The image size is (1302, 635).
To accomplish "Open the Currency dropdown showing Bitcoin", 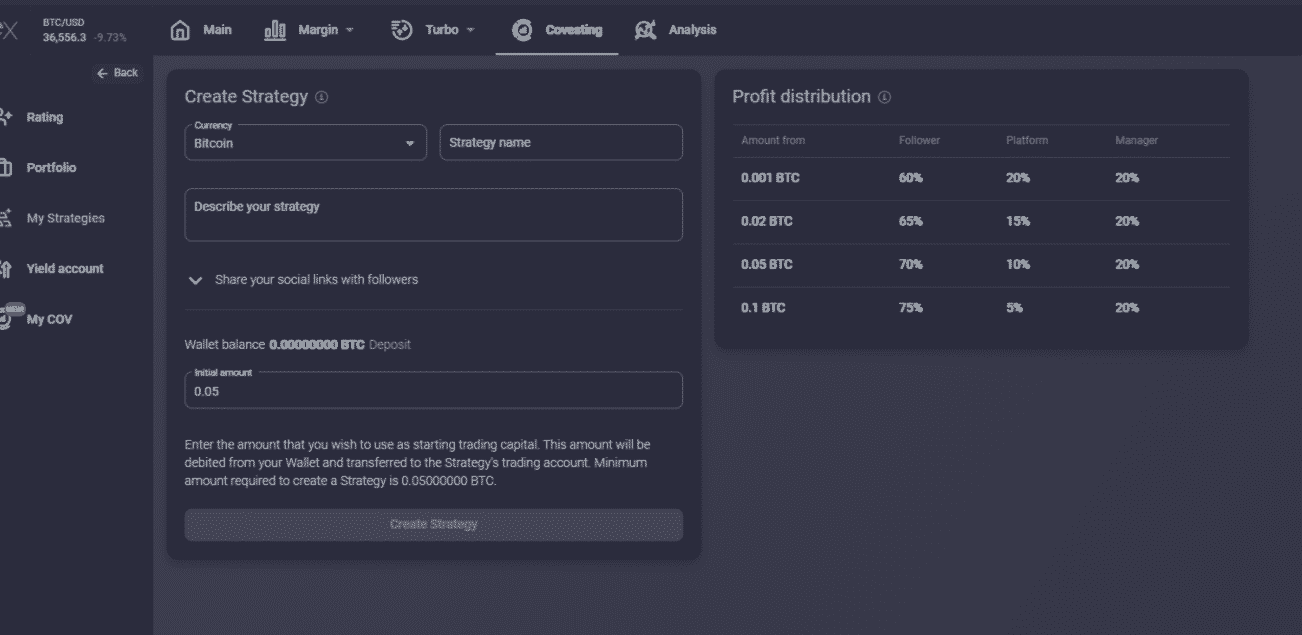I will point(305,143).
